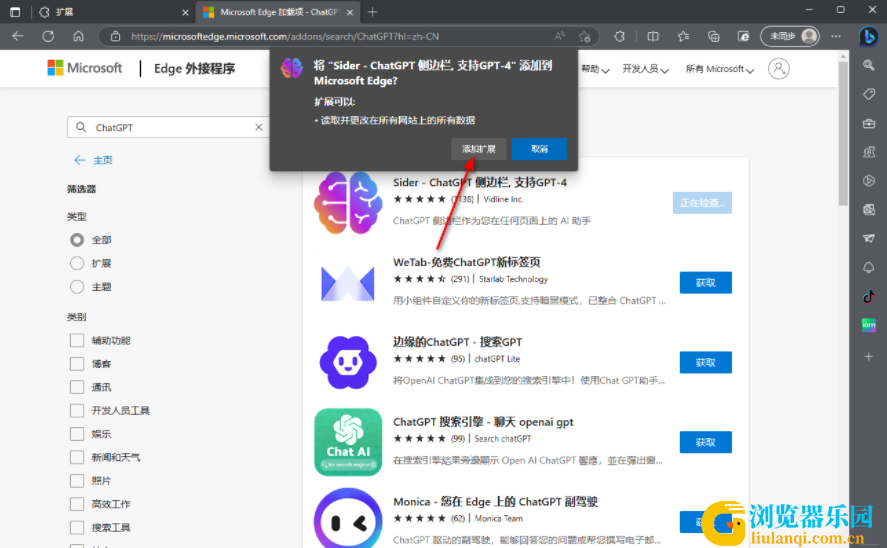Clear the ChatGPT search box with X
This screenshot has width=887, height=548.
[259, 127]
